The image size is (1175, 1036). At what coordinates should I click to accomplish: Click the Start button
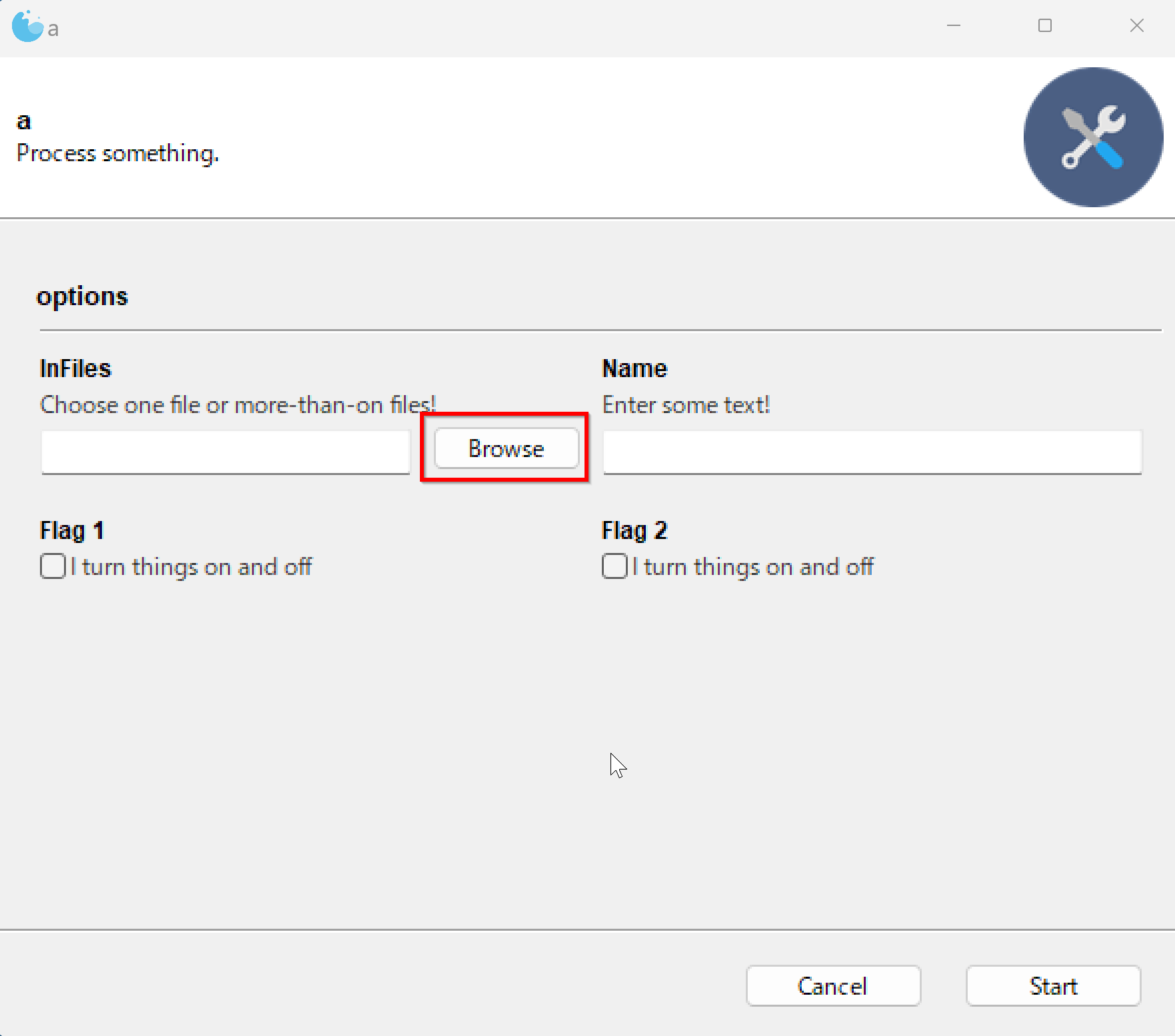click(x=1053, y=986)
